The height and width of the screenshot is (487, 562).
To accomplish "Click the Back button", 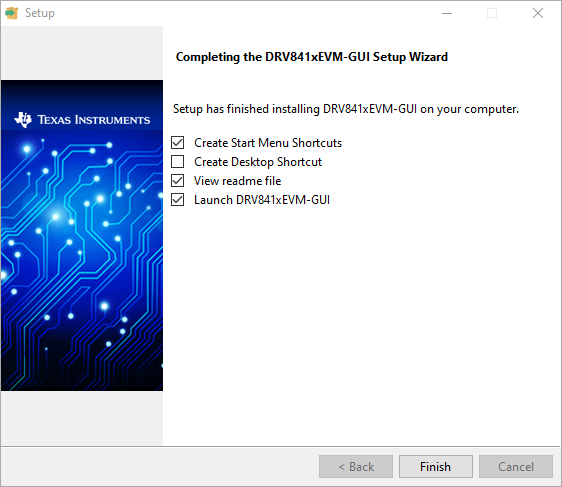I will click(x=356, y=467).
